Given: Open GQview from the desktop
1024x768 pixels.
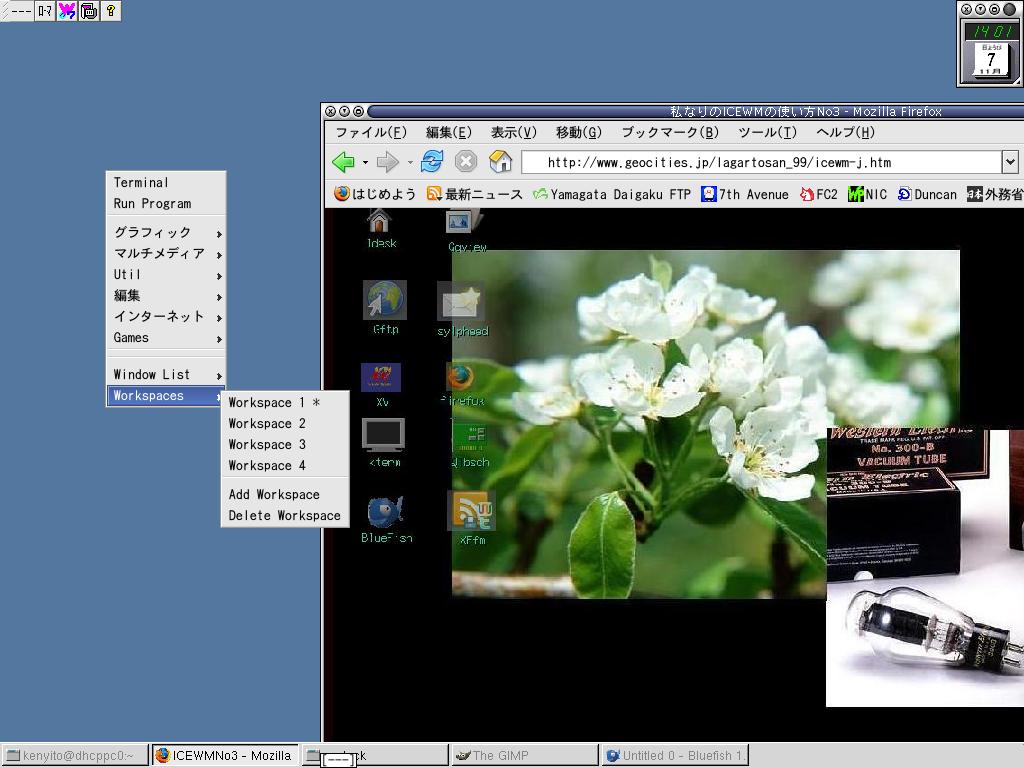Looking at the screenshot, I should point(460,222).
